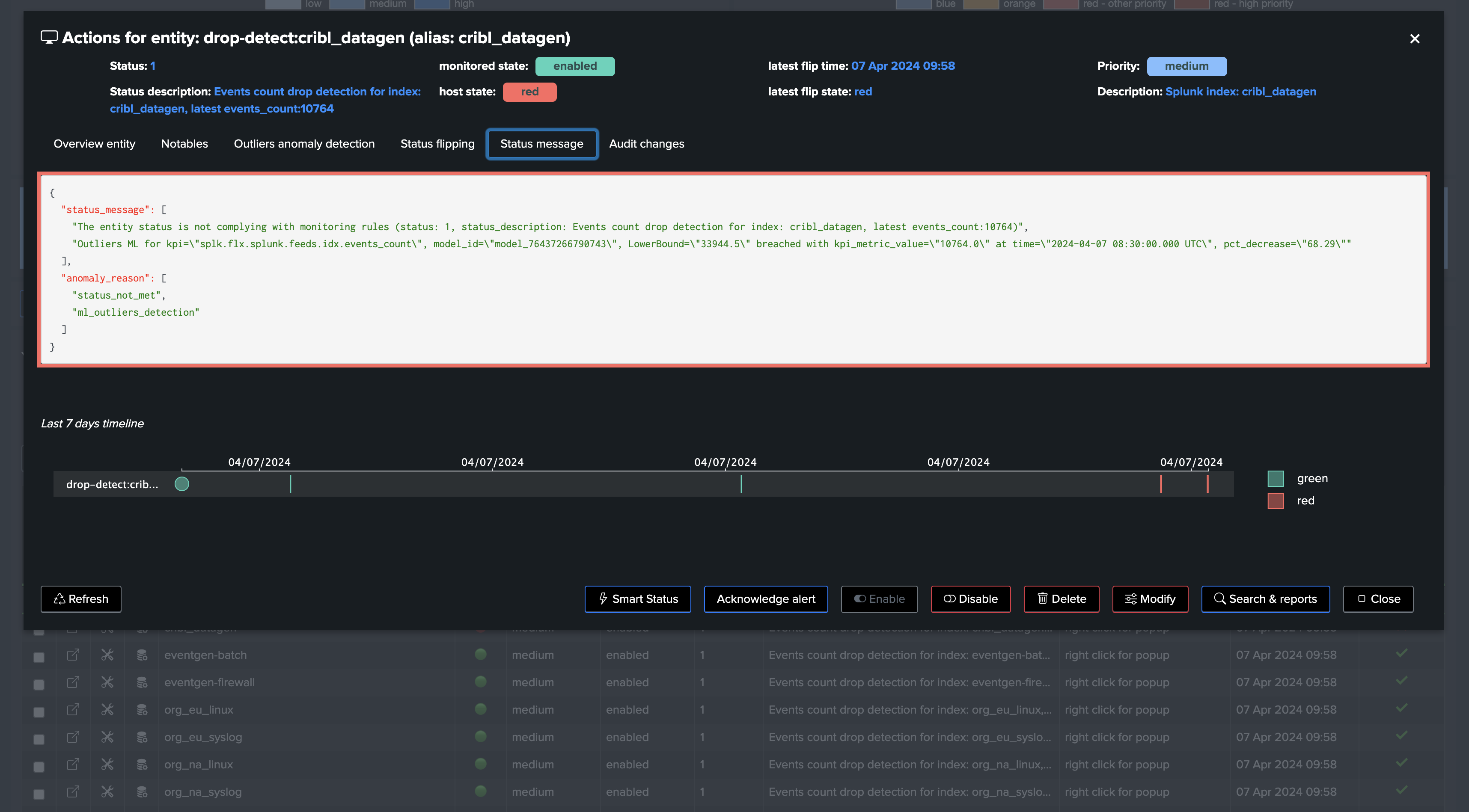Screen dimensions: 1469x812
Task: Click the Refresh button
Action: (x=81, y=599)
